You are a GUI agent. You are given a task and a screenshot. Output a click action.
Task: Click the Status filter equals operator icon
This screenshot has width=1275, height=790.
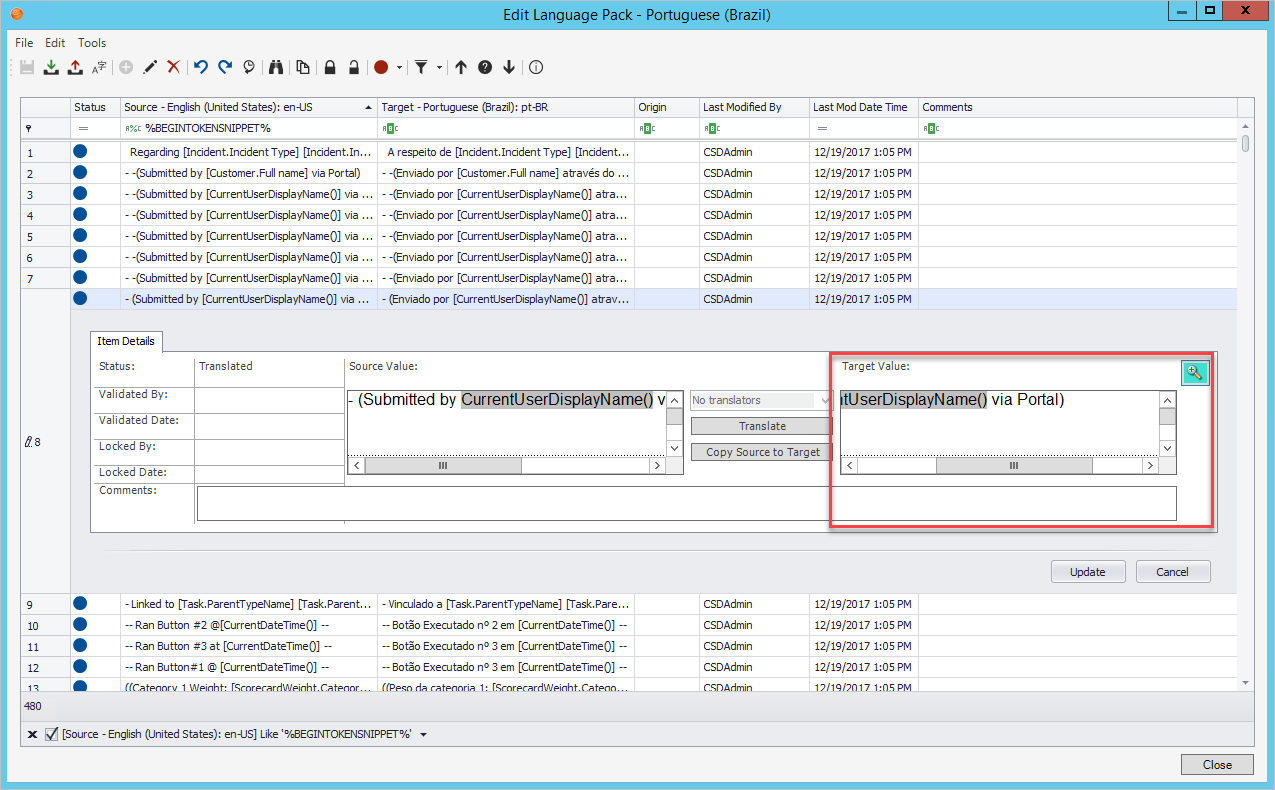tap(84, 129)
